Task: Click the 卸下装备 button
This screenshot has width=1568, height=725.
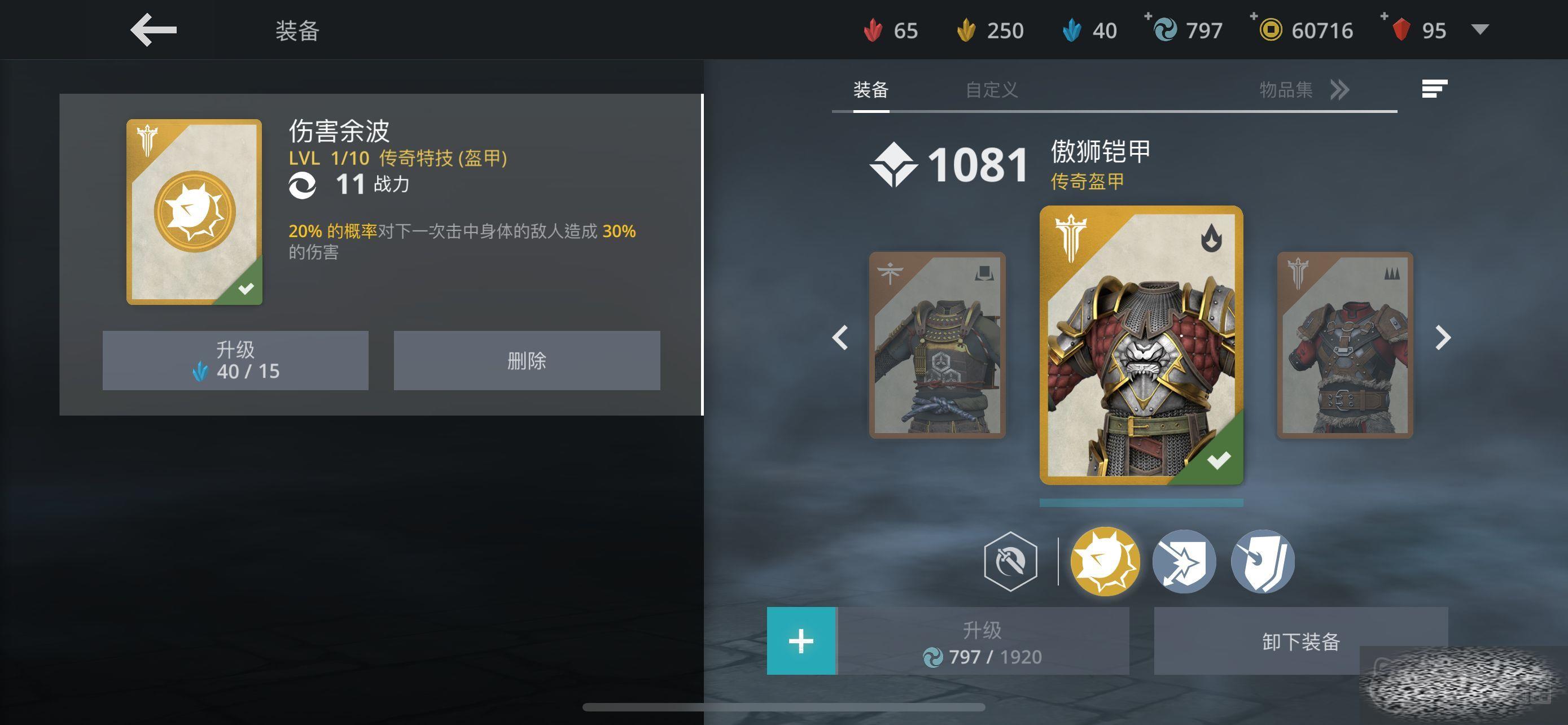Action: click(1301, 641)
